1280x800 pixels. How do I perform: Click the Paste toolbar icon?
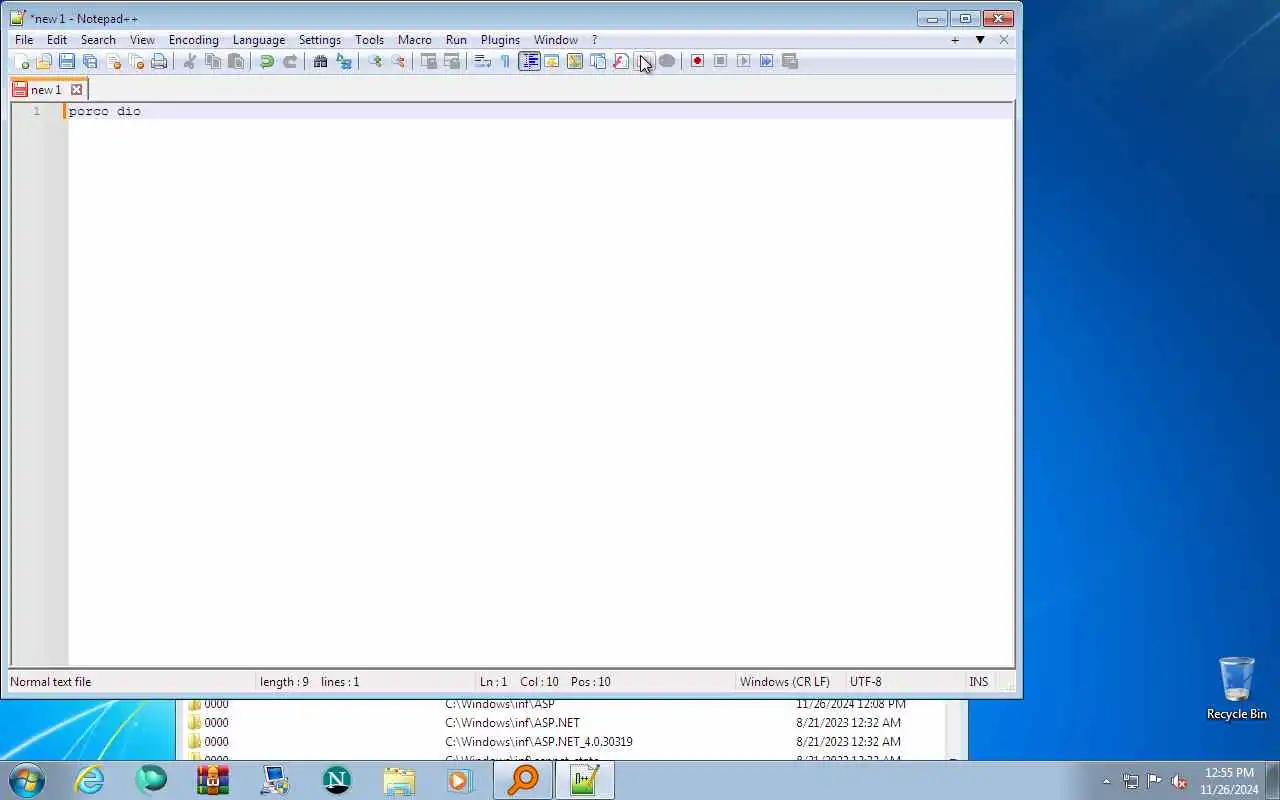tap(236, 61)
